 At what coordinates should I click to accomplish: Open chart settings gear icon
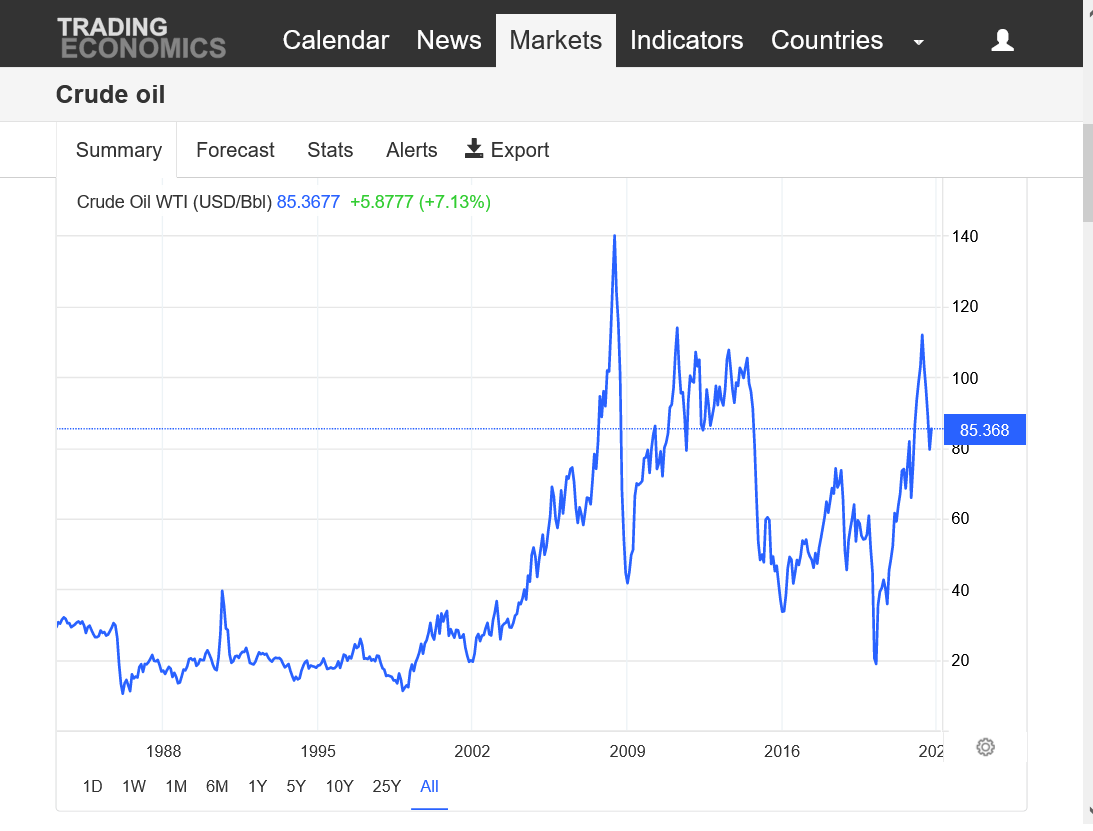click(x=985, y=747)
